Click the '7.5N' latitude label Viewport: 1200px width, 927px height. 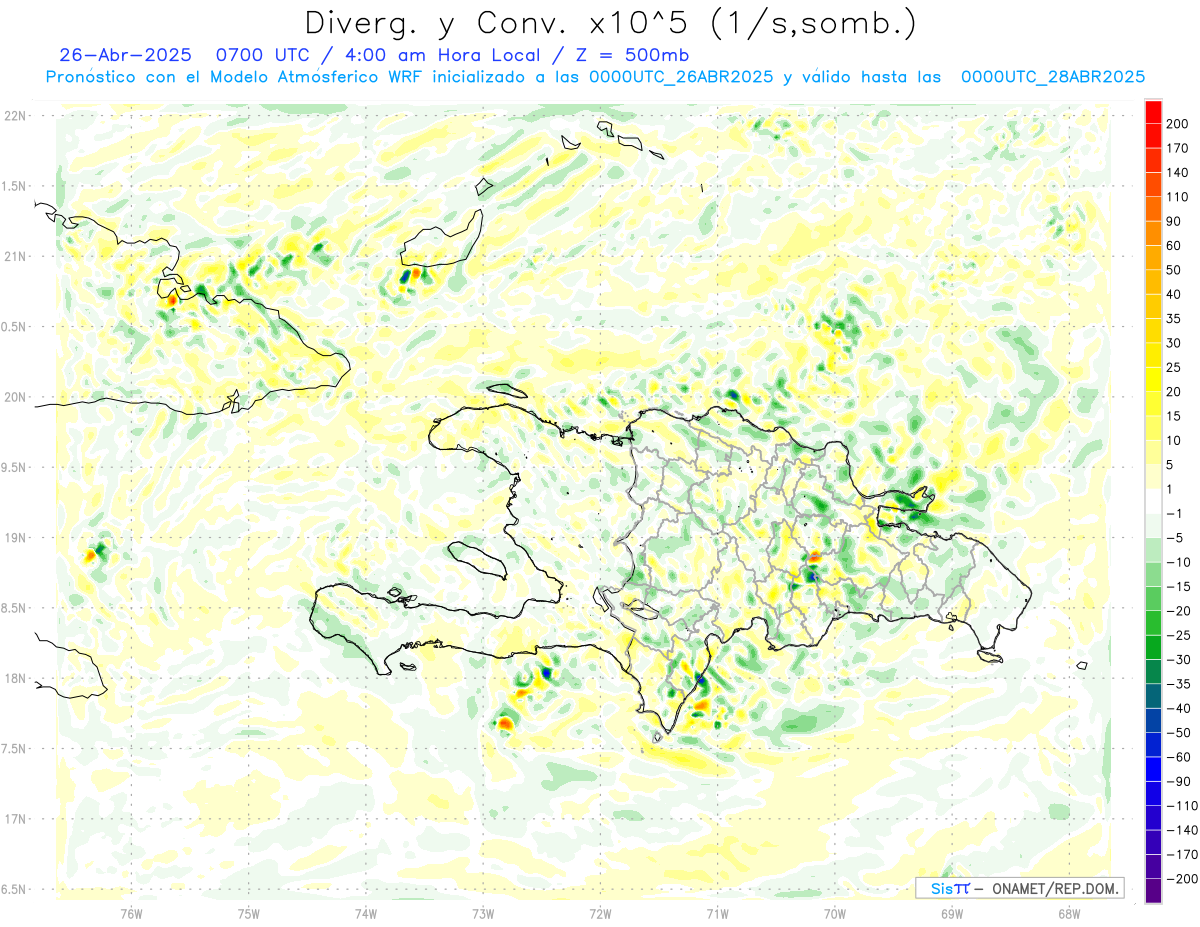pyautogui.click(x=13, y=749)
